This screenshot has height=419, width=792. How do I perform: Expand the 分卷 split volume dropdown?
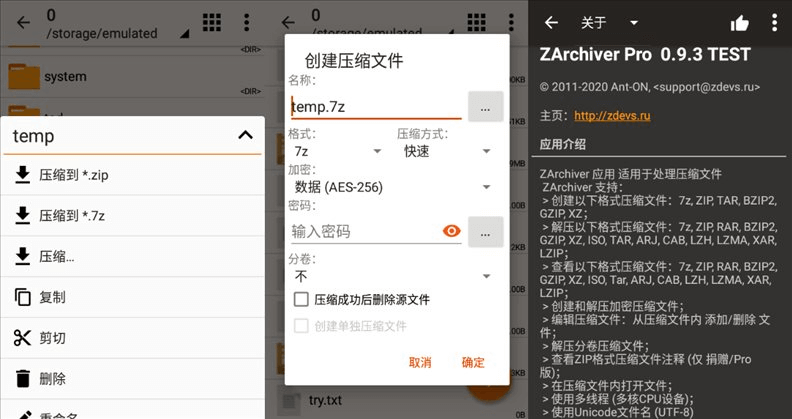(x=392, y=275)
